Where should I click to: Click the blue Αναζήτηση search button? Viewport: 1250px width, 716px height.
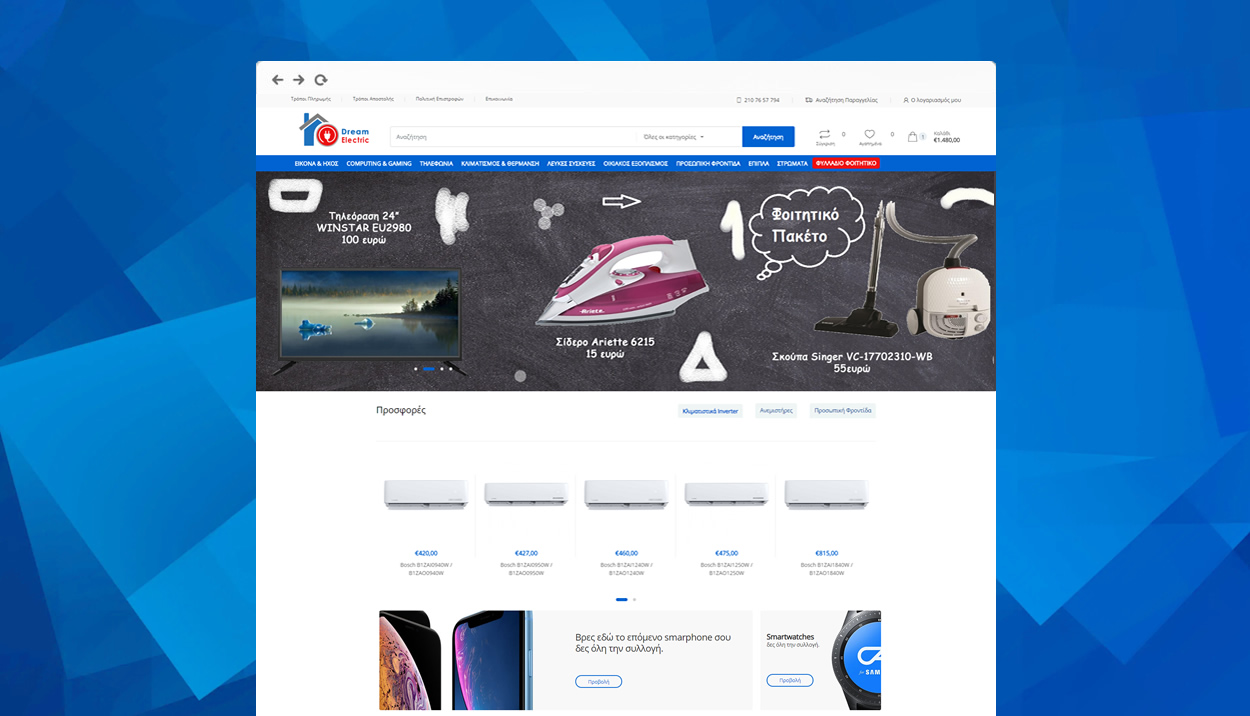pos(768,137)
